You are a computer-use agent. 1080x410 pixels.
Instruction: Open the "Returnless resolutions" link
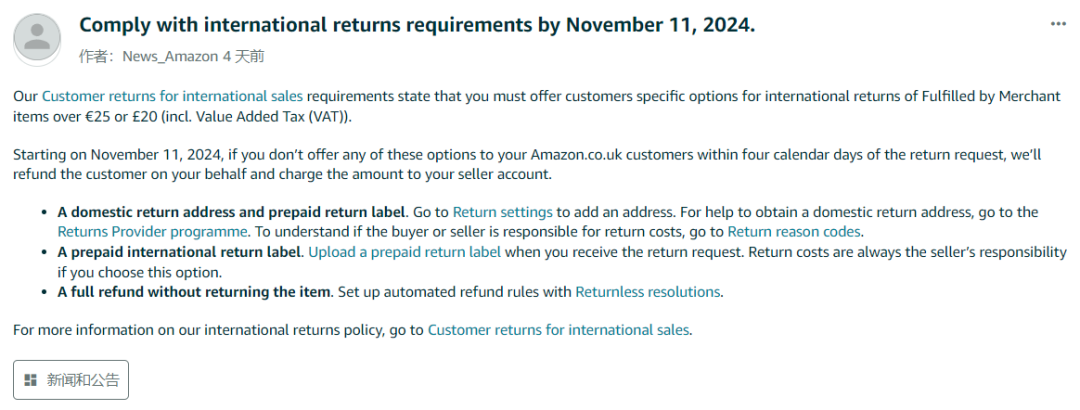click(x=647, y=292)
